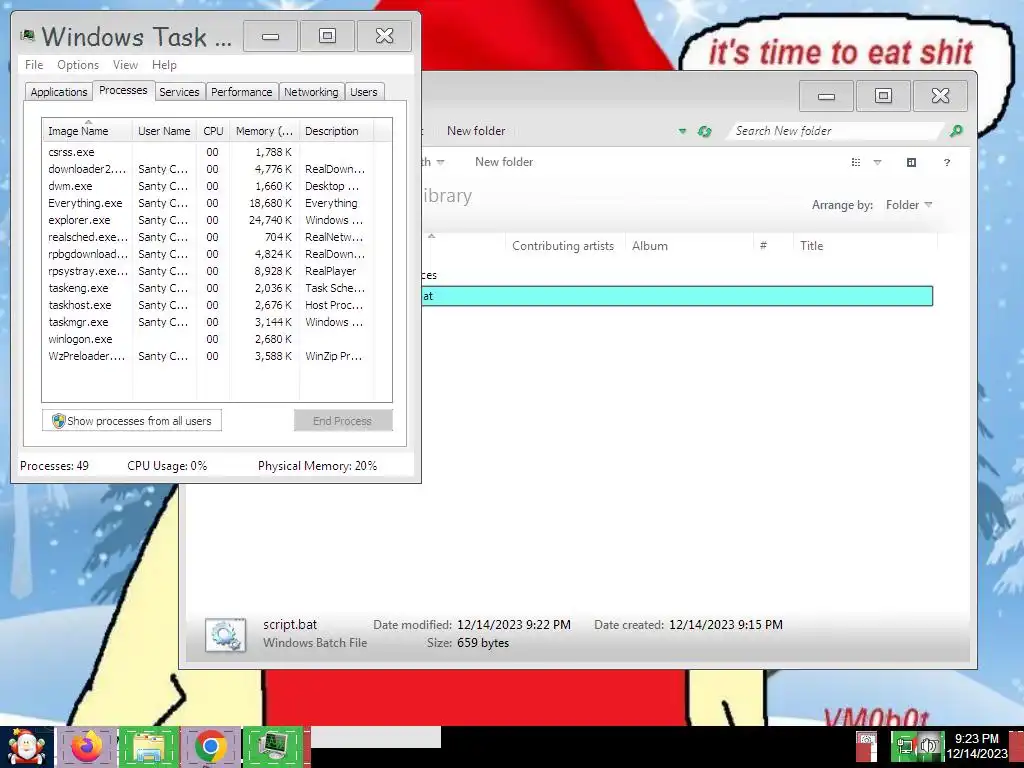Click New folder in the address breadcrumb

[x=476, y=131]
